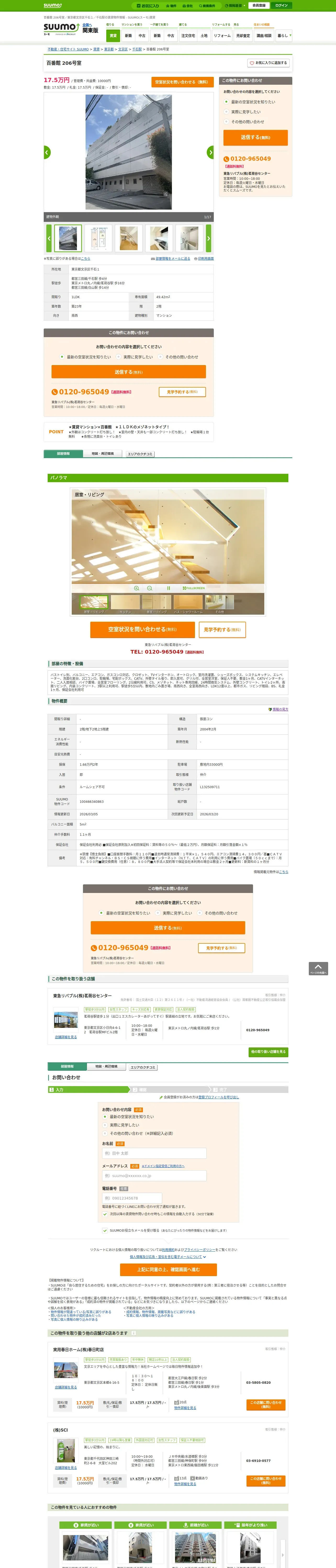
Task: Open 検索条件 saved search icon
Action: point(207,5)
